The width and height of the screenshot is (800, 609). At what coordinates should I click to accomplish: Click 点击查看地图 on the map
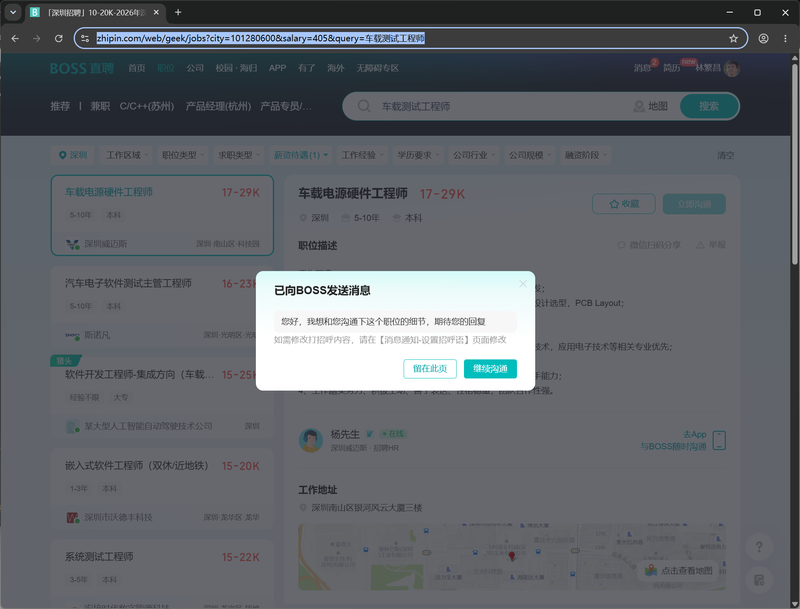[x=679, y=571]
